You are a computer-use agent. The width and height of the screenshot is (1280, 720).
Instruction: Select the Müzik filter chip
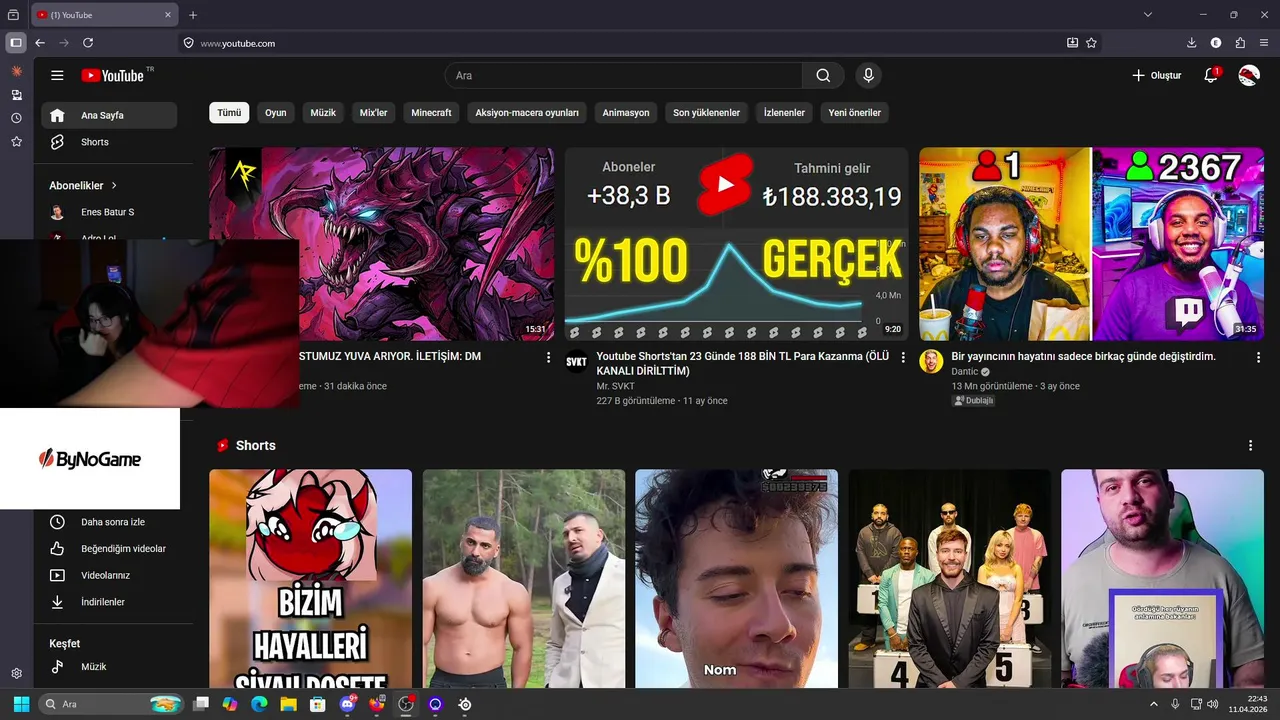pos(323,113)
